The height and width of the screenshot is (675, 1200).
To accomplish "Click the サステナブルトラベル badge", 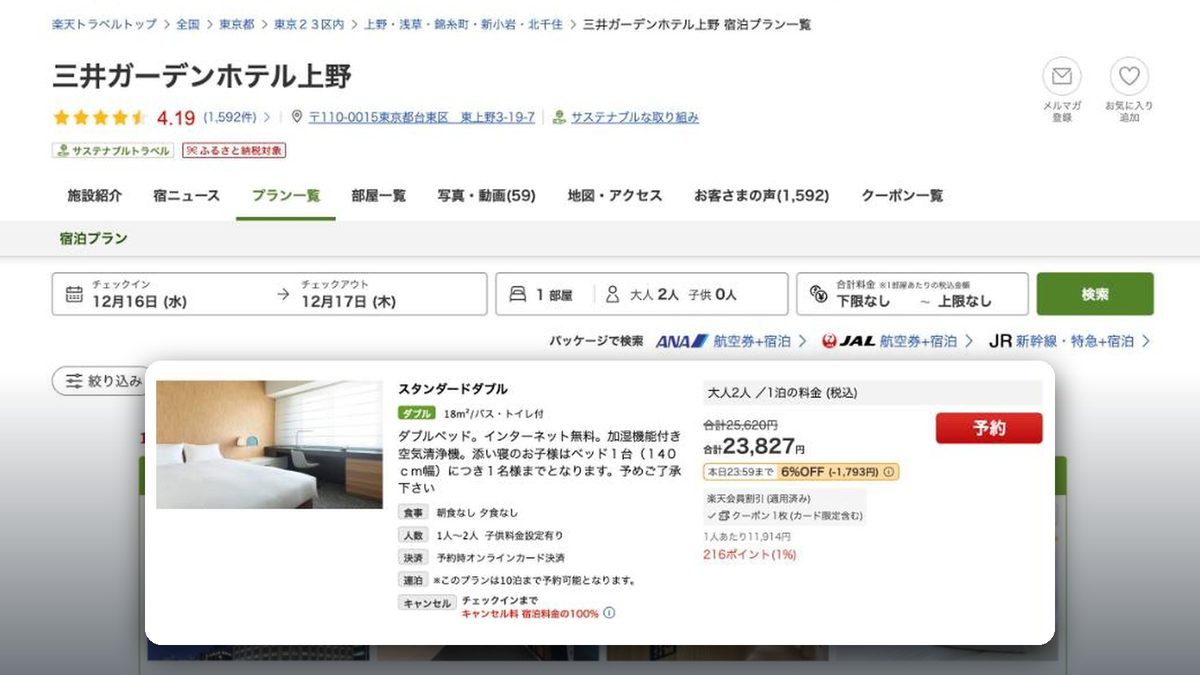I will pos(113,151).
